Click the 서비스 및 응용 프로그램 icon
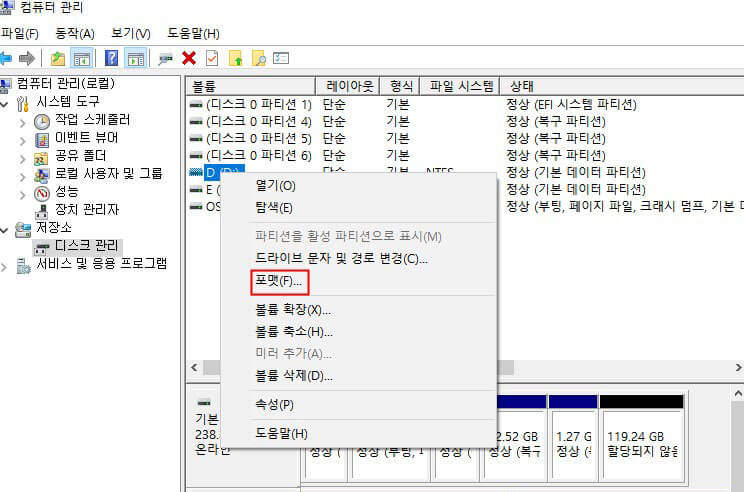 point(23,265)
